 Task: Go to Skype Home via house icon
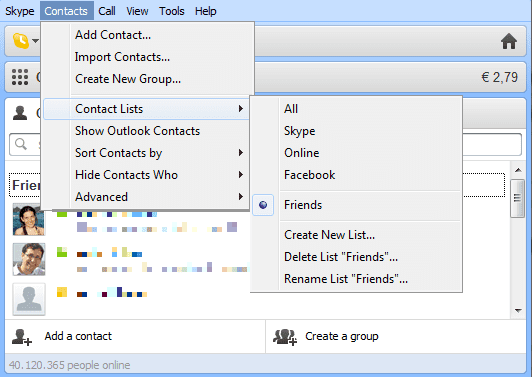[509, 41]
